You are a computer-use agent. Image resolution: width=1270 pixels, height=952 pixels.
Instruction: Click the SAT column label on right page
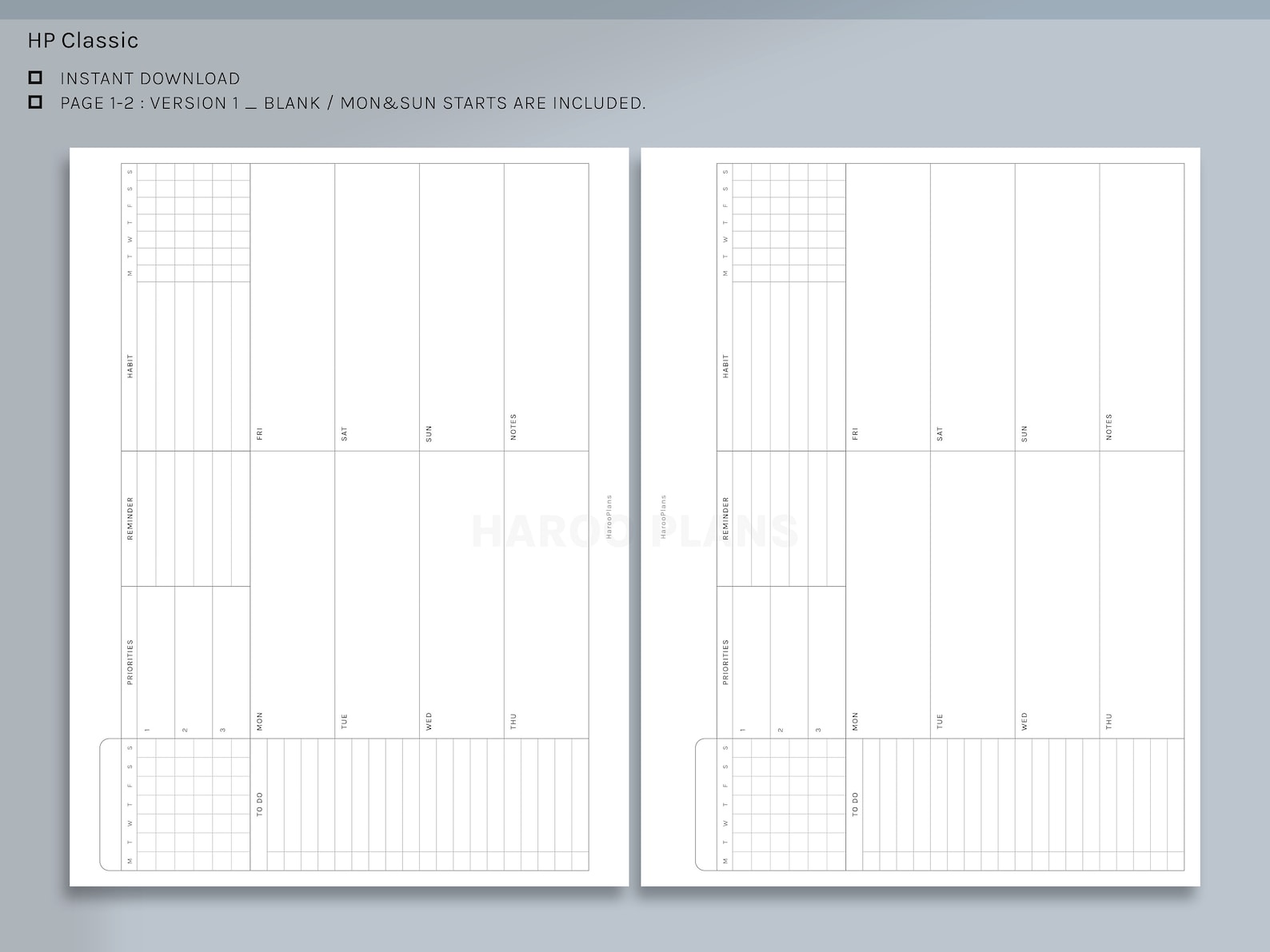coord(940,434)
